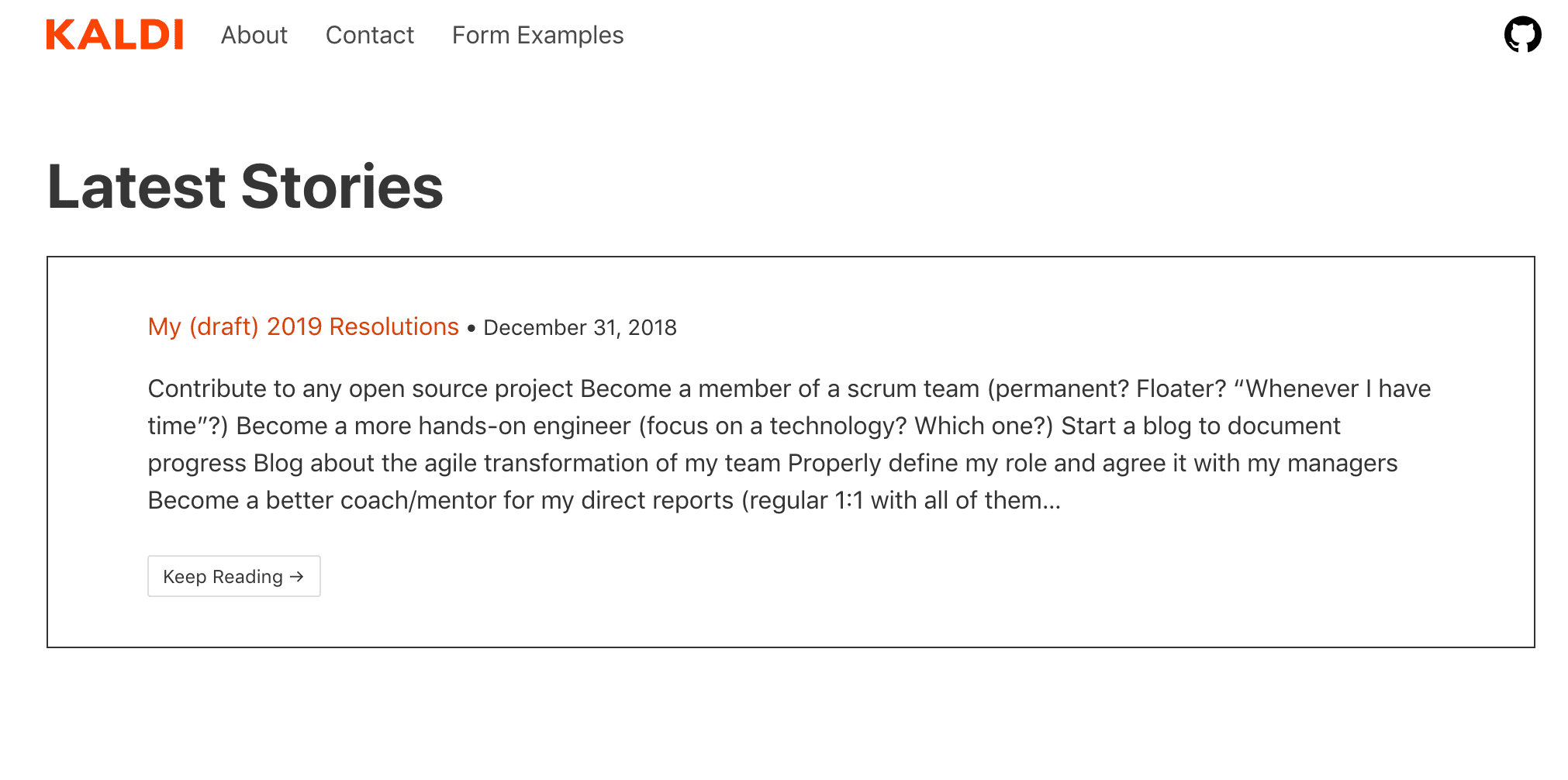Select the About navigation link
The height and width of the screenshot is (780, 1568).
coord(254,35)
